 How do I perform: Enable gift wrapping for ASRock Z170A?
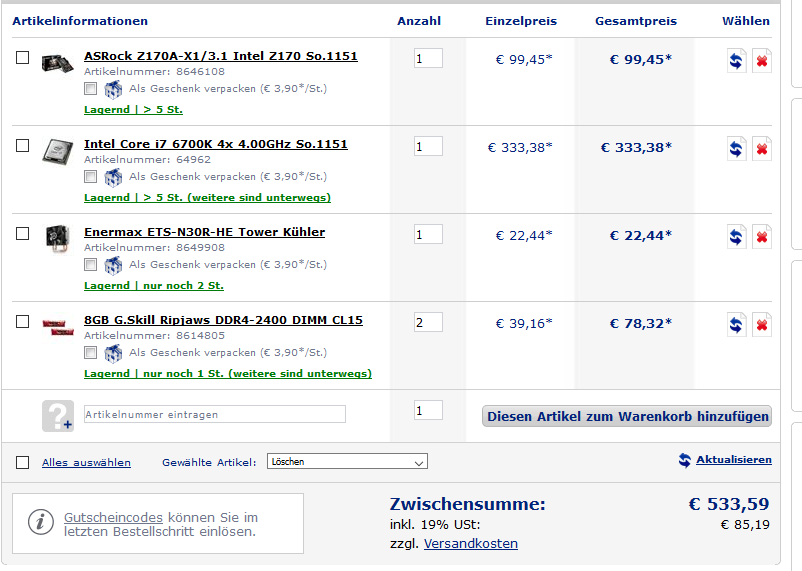click(91, 89)
